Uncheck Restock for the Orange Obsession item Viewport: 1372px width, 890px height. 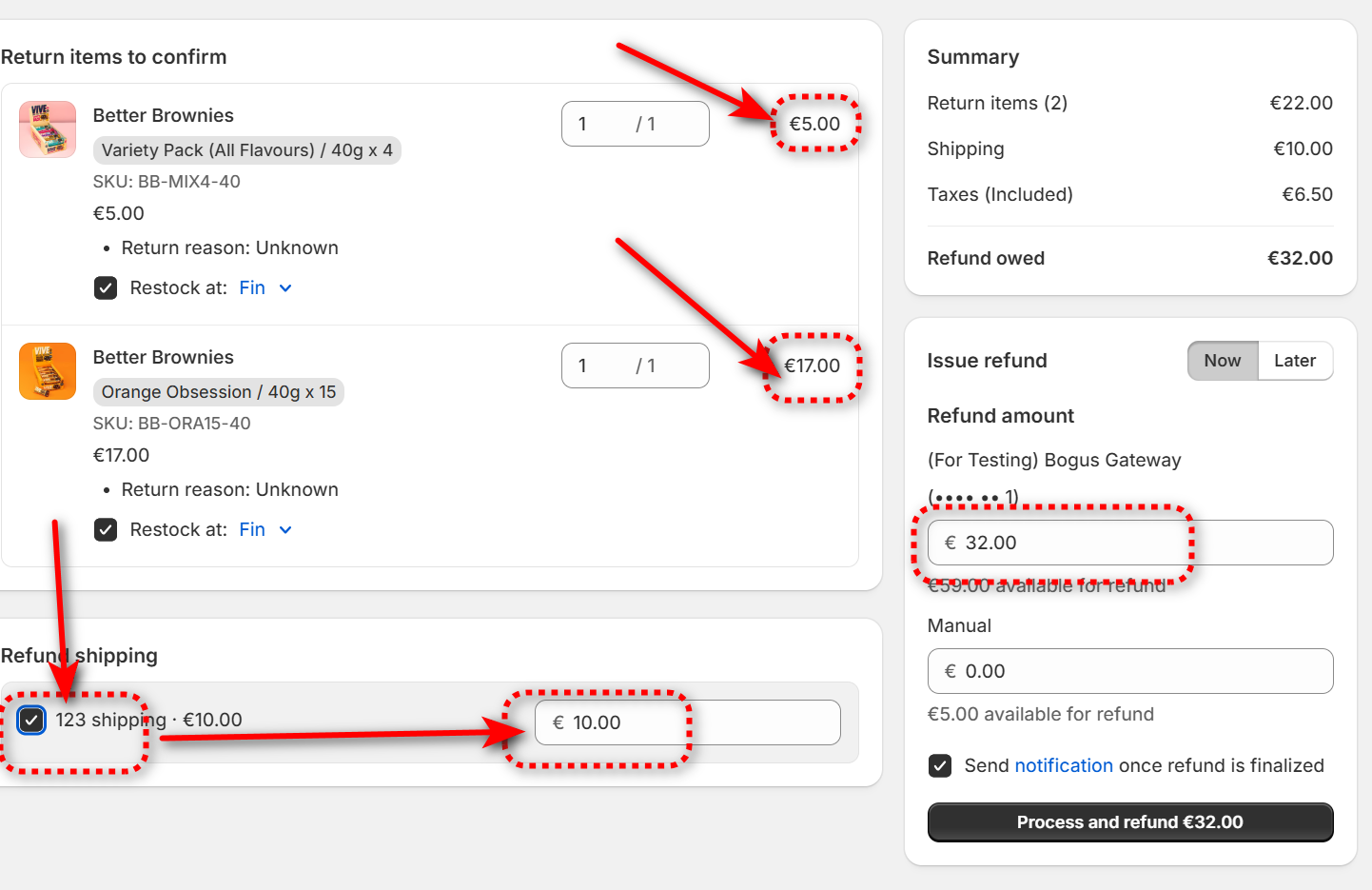(x=106, y=530)
